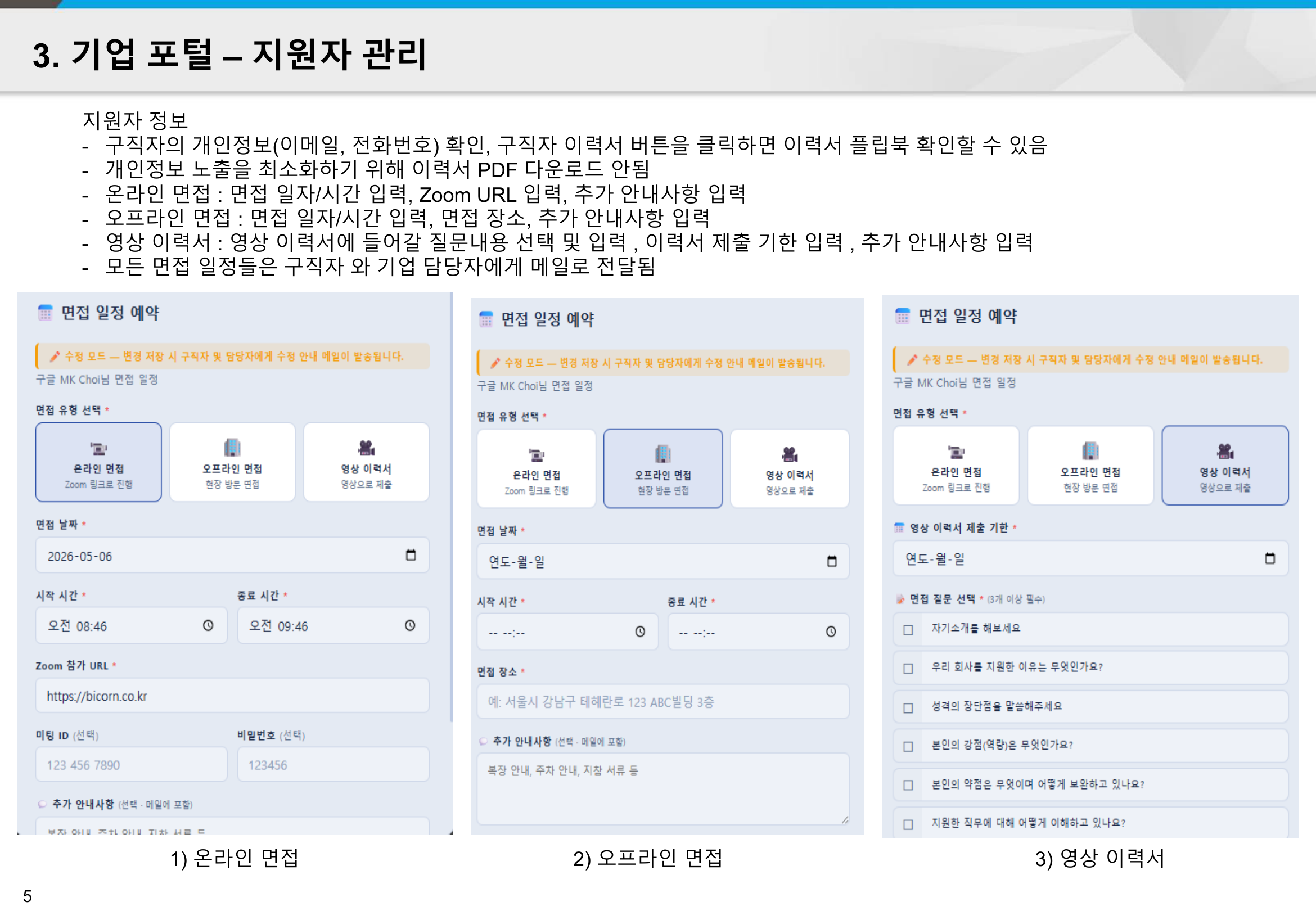1316x911 pixels.
Task: Click calendar icon beside right 면접 일정 예약 title
Action: click(x=902, y=315)
